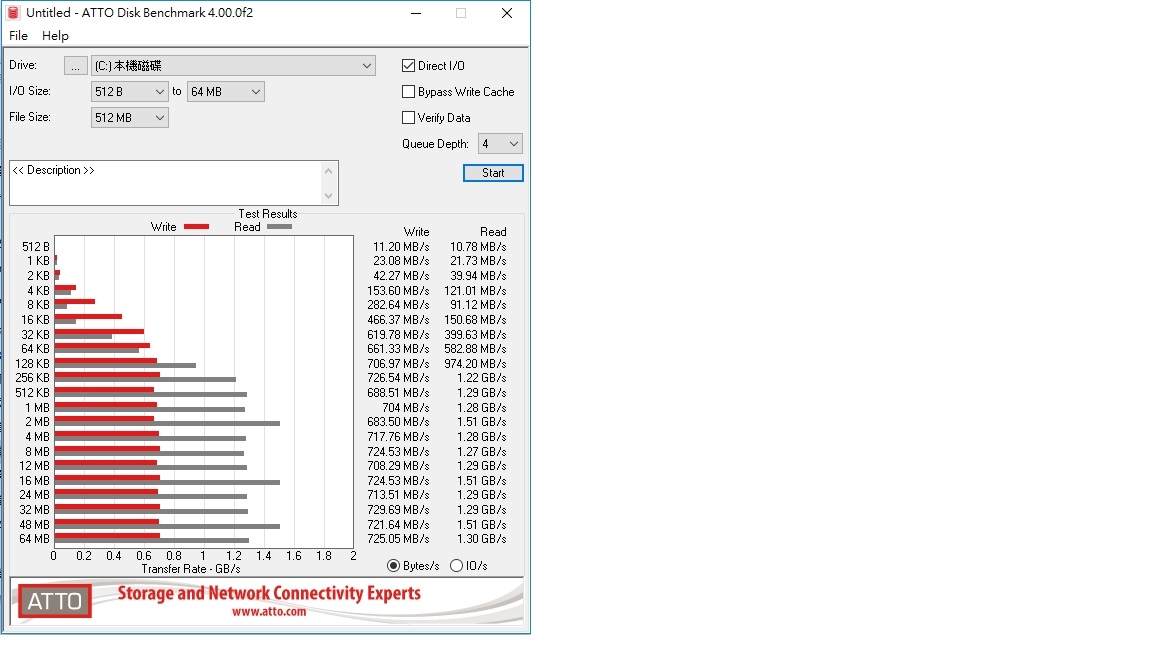Image resolution: width=1152 pixels, height=648 pixels.
Task: Click the Read column header in results
Action: [x=493, y=232]
